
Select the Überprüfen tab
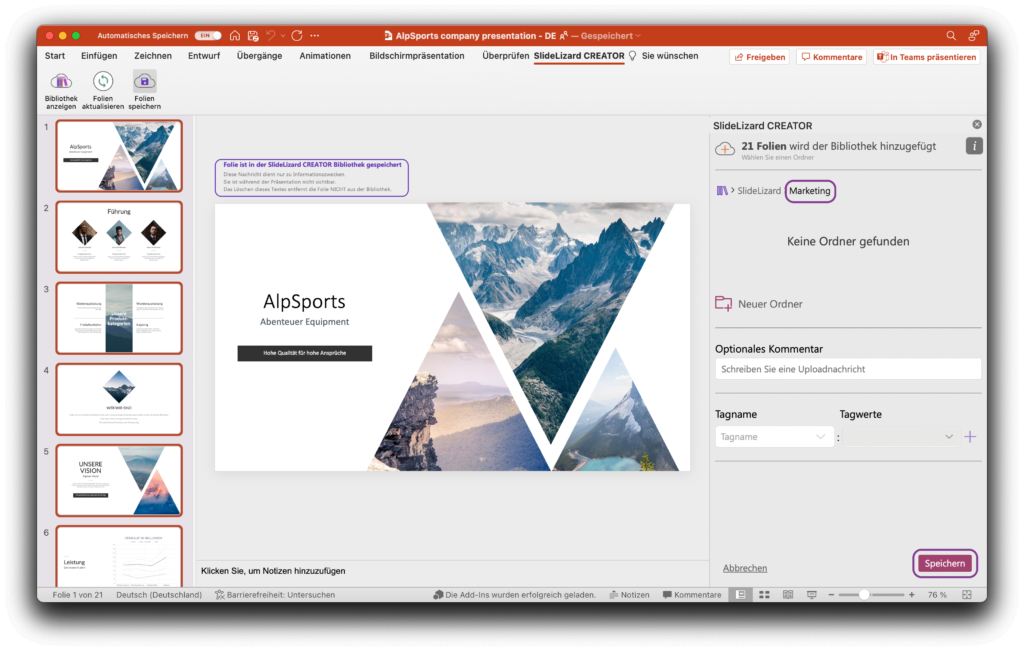pyautogui.click(x=505, y=56)
